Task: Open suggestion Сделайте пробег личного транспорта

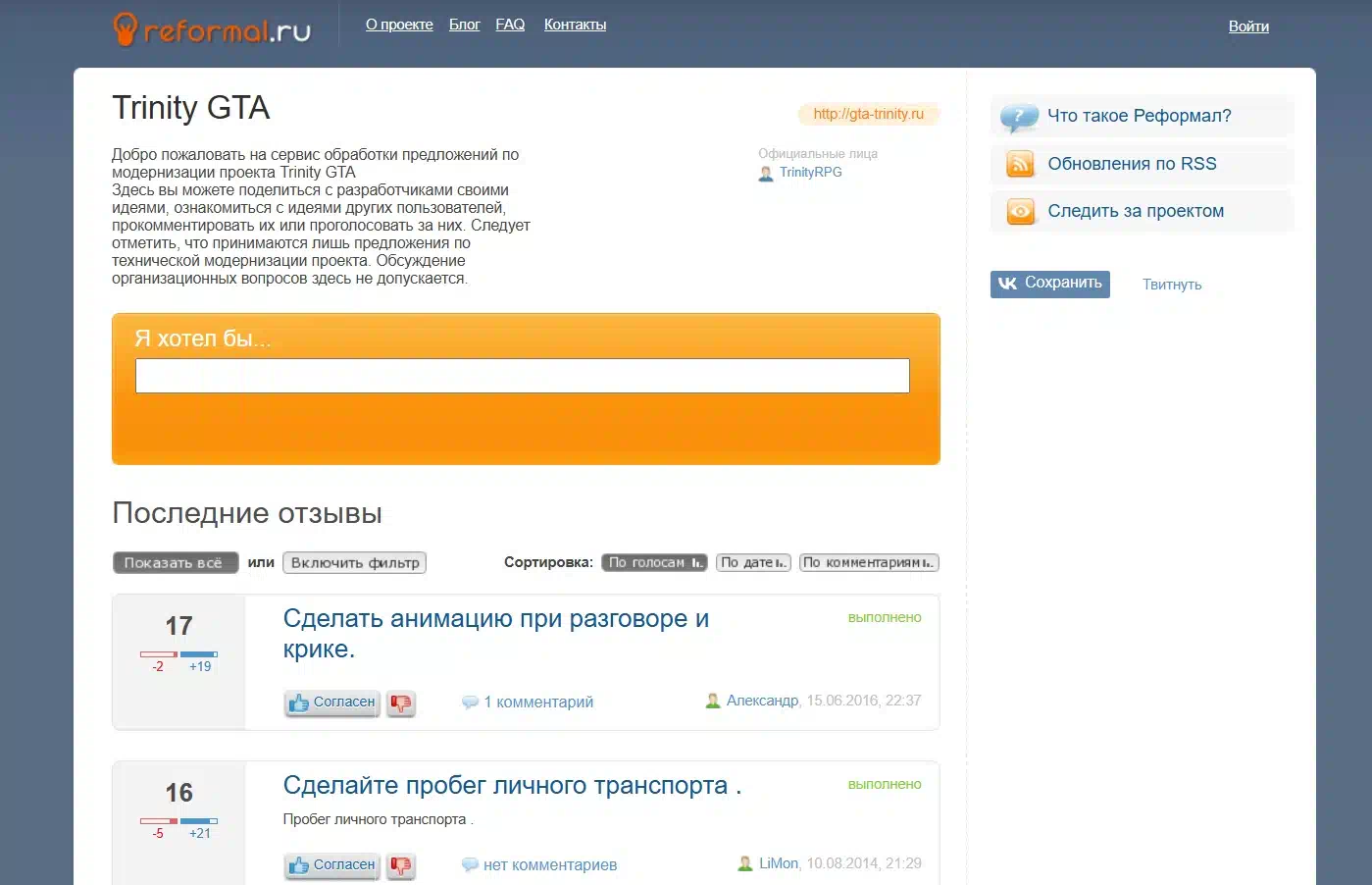Action: [x=512, y=786]
